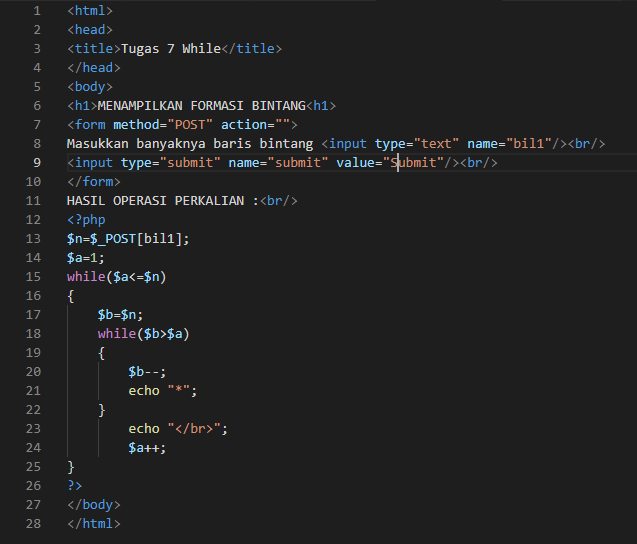Click the name value "bil1" on line 8
637x544 pixels.
[x=529, y=144]
